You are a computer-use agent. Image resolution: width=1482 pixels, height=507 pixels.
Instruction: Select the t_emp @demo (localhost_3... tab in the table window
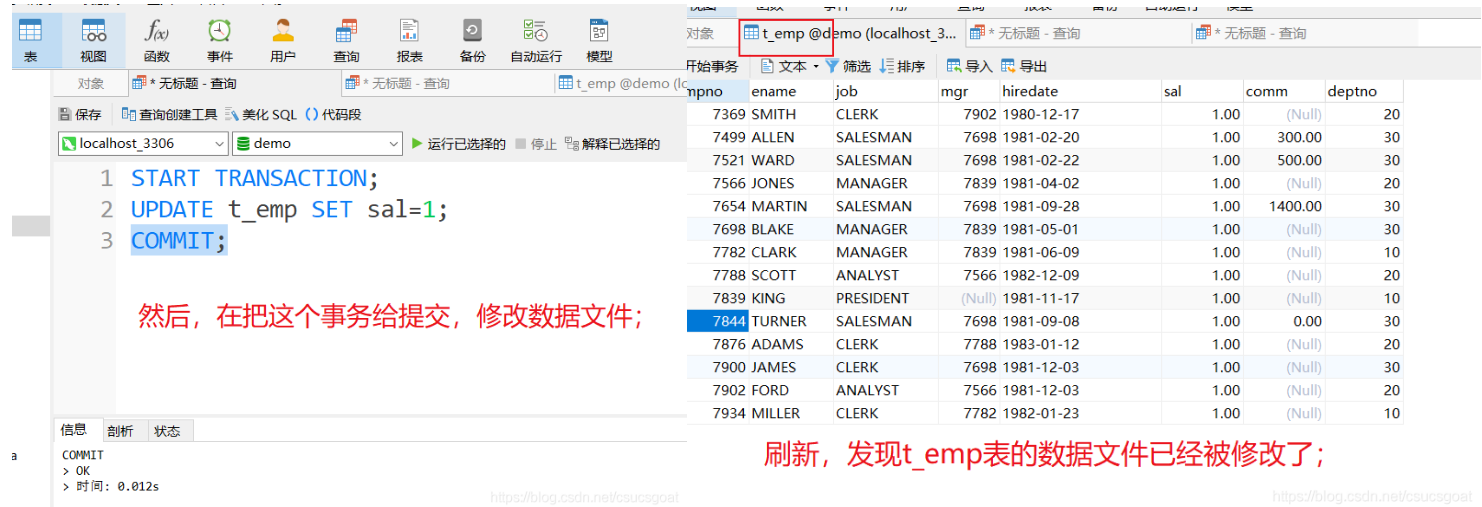tap(850, 33)
